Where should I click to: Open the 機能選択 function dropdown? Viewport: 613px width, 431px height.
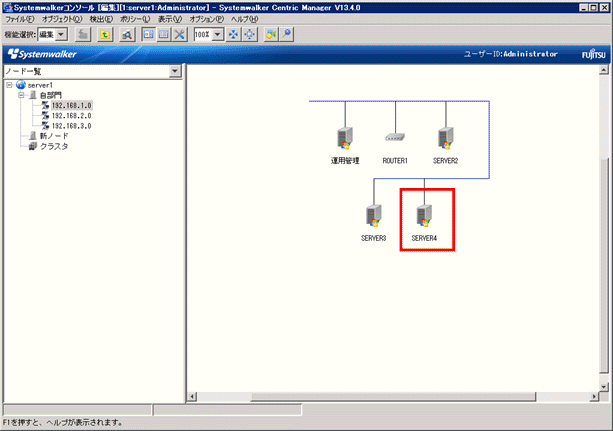[x=61, y=34]
